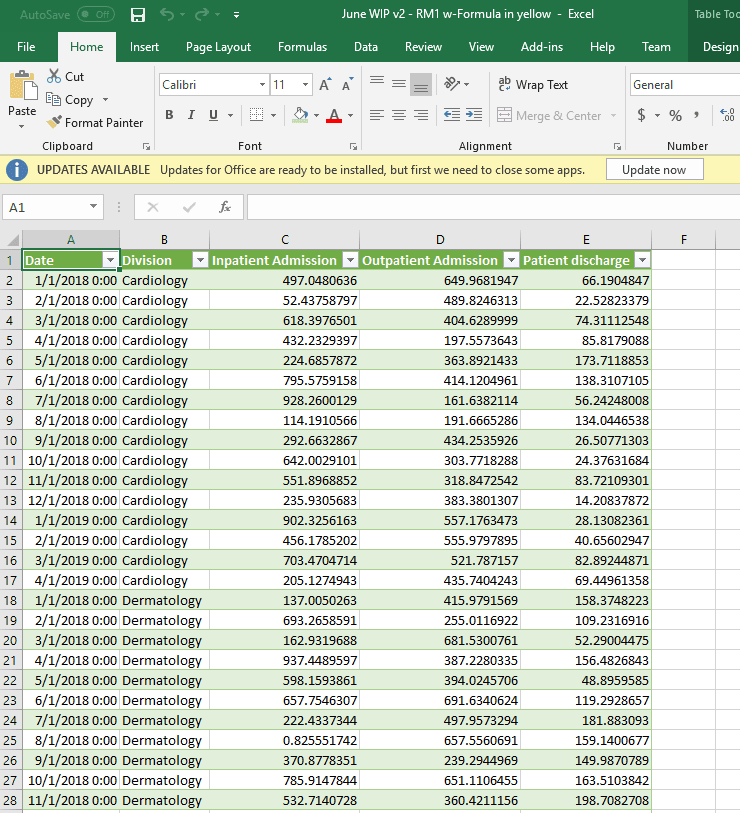This screenshot has width=740, height=813.
Task: Click the Align Left icon
Action: pos(377,115)
